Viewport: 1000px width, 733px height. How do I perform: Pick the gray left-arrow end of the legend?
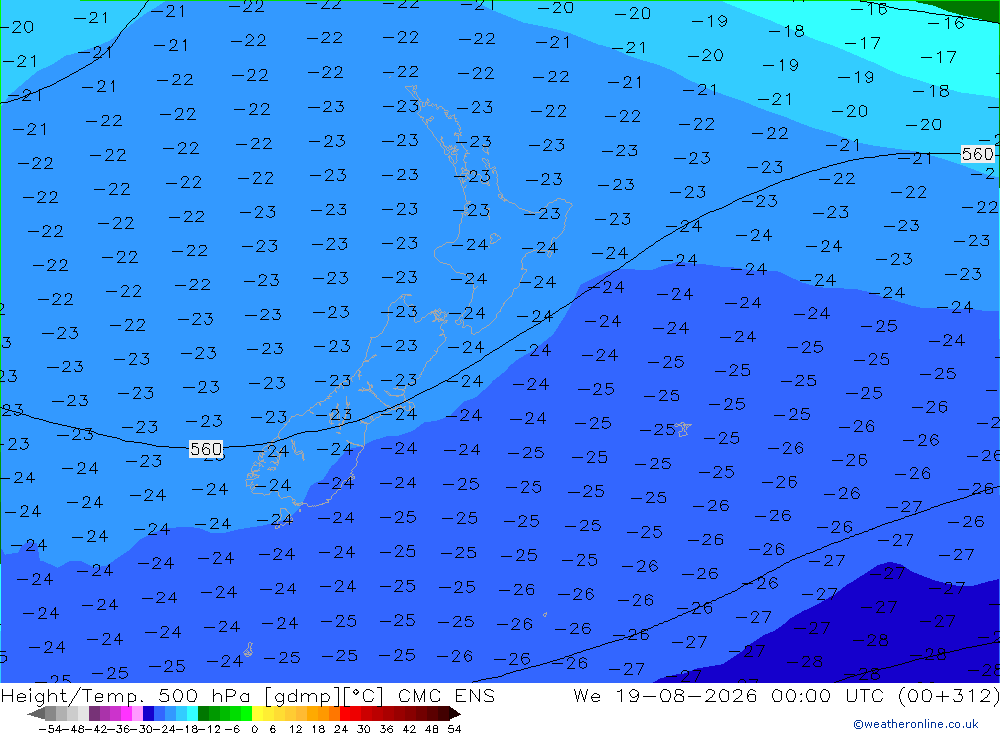36,713
